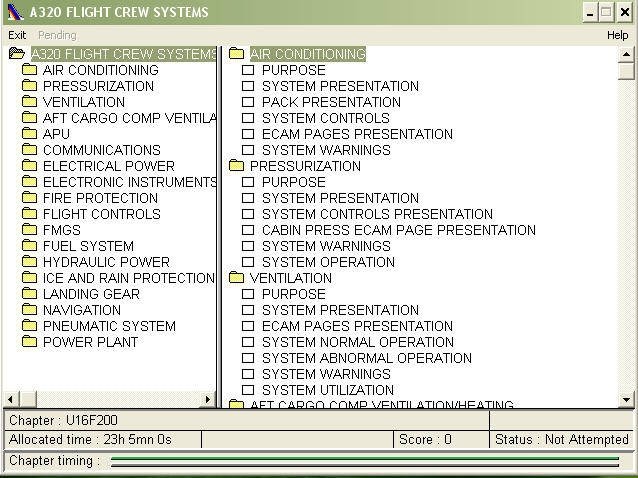Click the folder icon beside AIR CONDITIONING in left tree

tap(29, 70)
